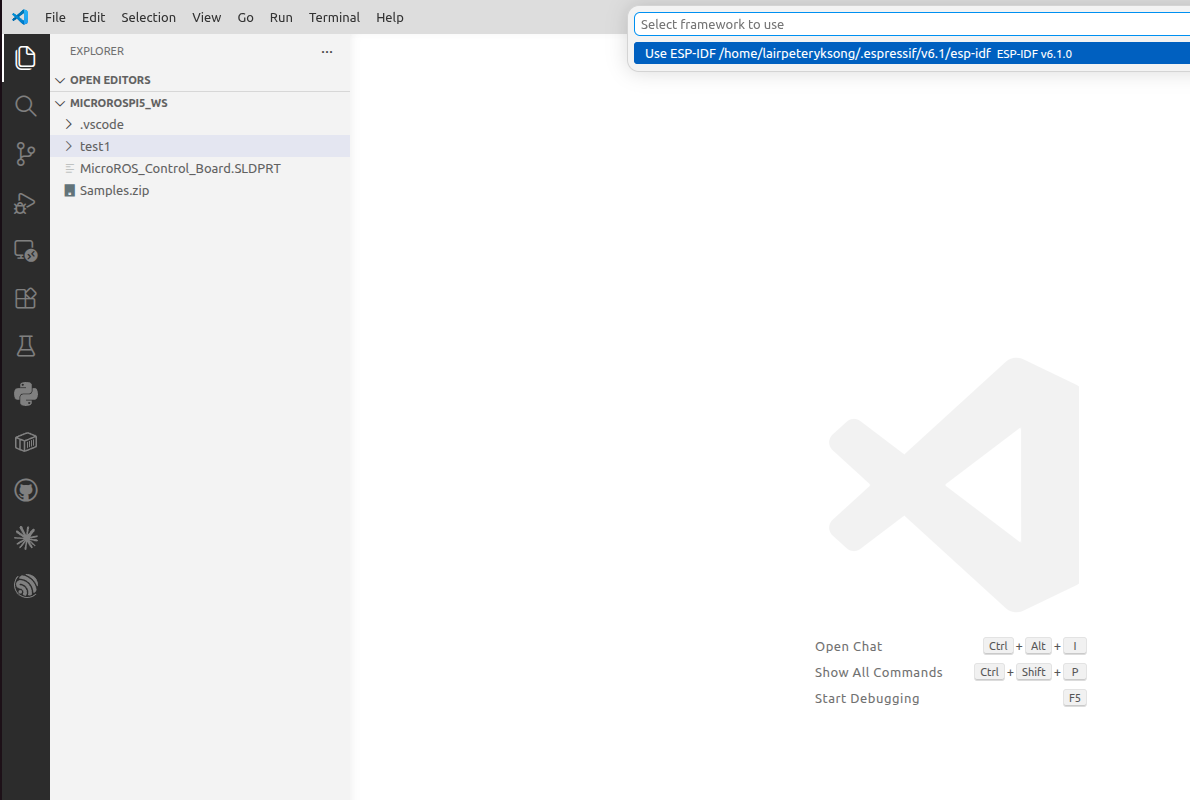Screen dimensions: 1190x800
Task: Click the Show All Commands hint
Action: (879, 672)
